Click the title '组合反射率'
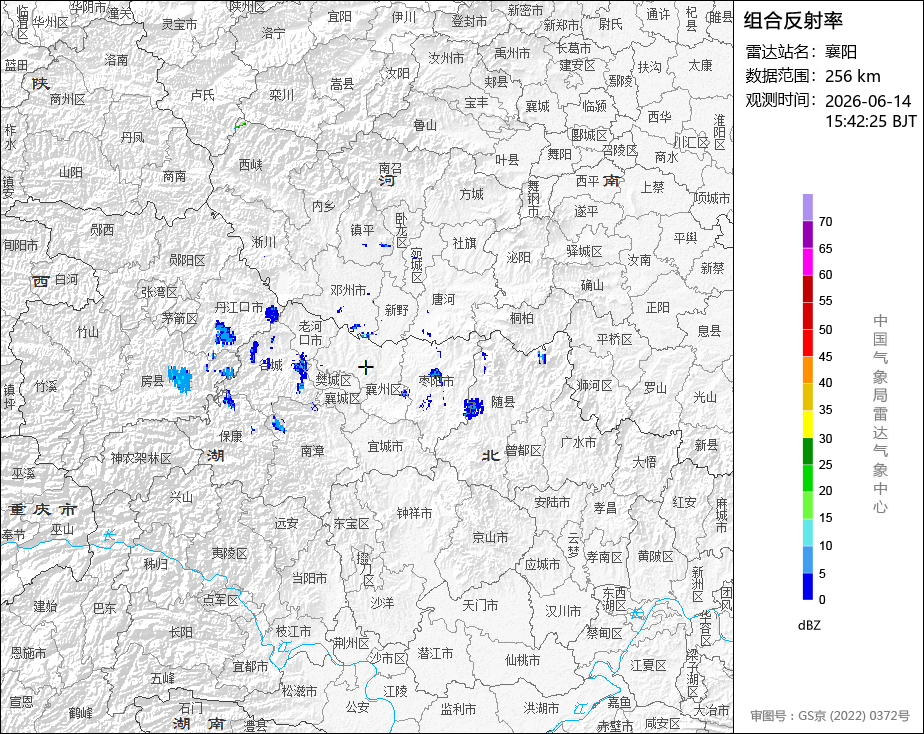 pos(793,21)
